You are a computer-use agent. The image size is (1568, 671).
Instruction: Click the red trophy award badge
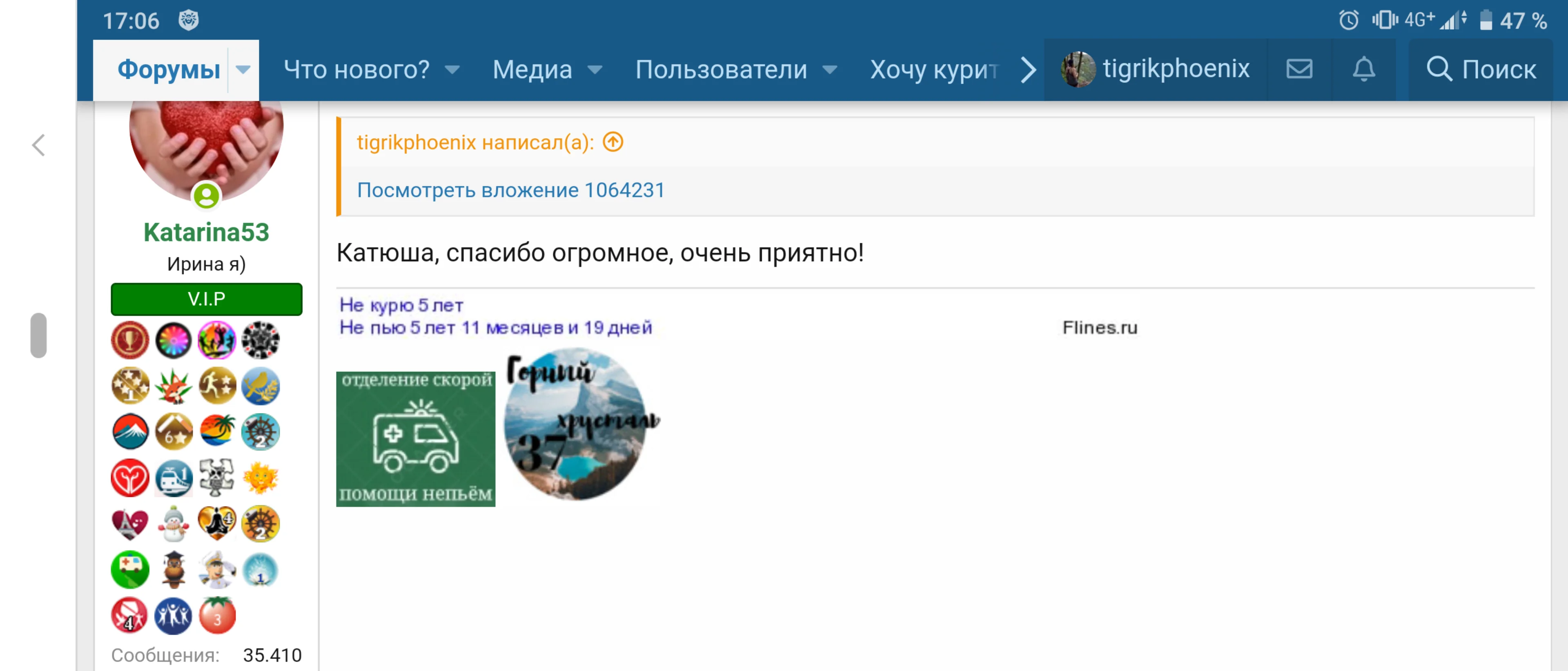(x=130, y=341)
